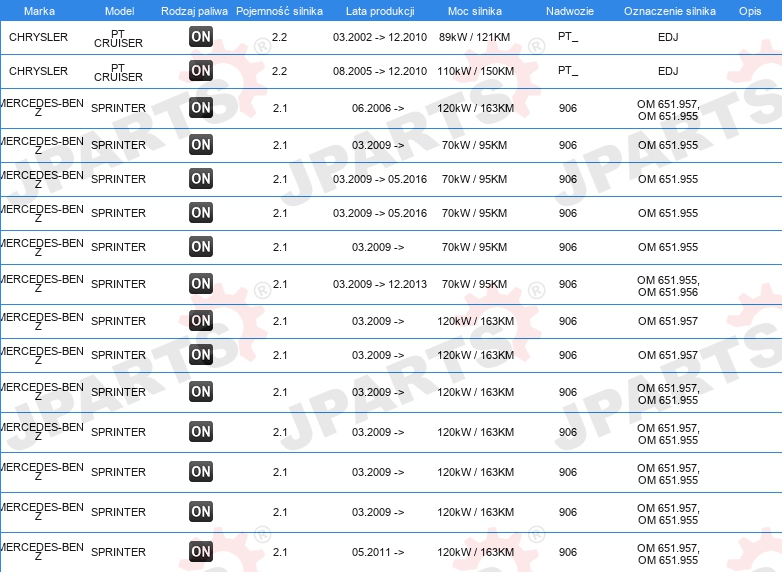Select MERCEDES-BENZ in the 03.2009 -> 12.2013 row
The width and height of the screenshot is (782, 572).
click(42, 283)
